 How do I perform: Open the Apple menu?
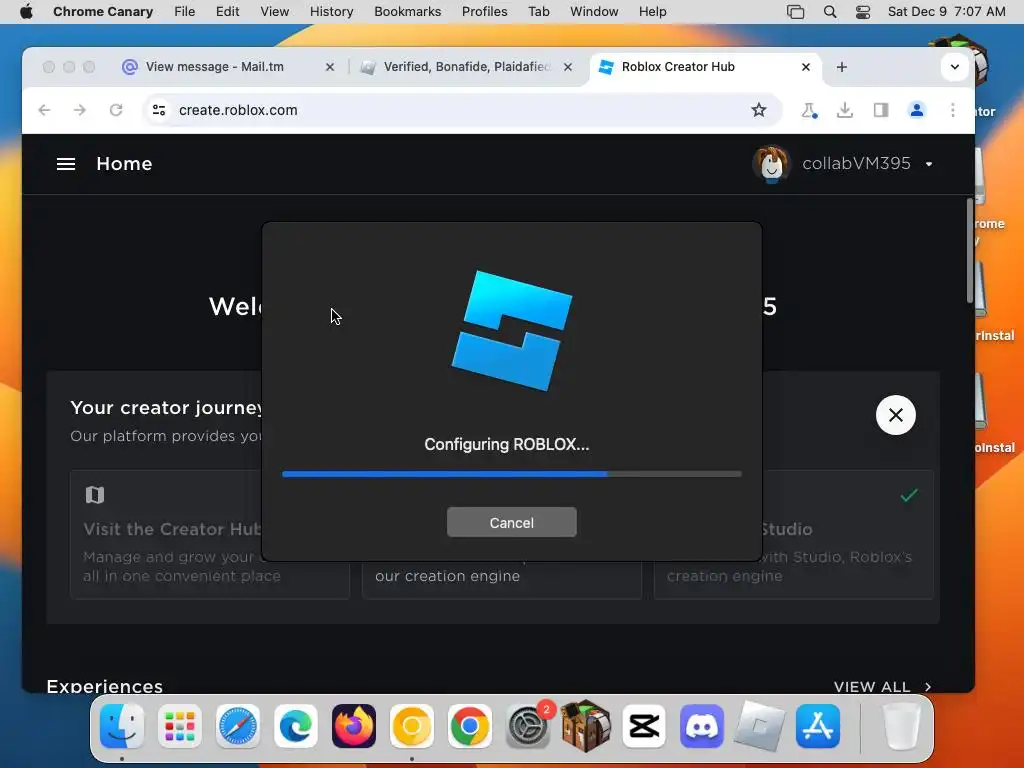pos(27,12)
